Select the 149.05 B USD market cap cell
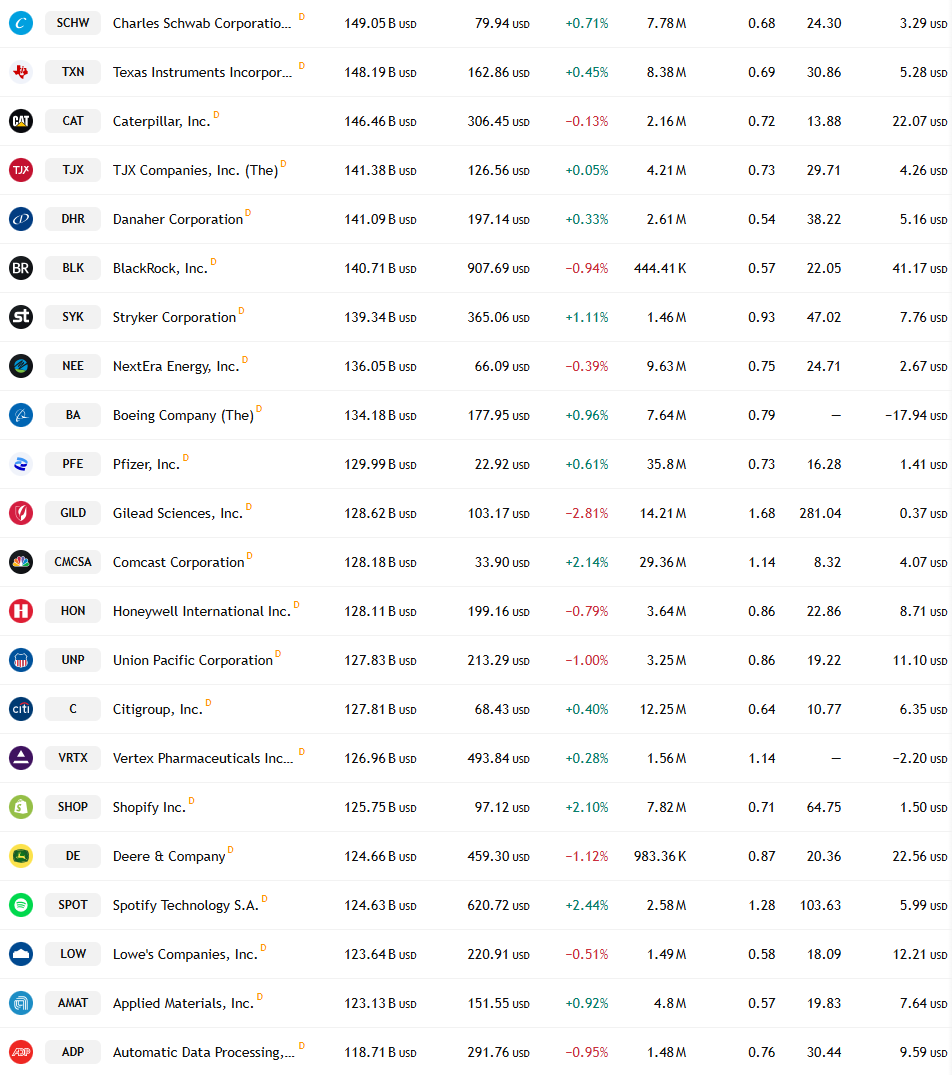This screenshot has width=952, height=1075. pyautogui.click(x=380, y=23)
